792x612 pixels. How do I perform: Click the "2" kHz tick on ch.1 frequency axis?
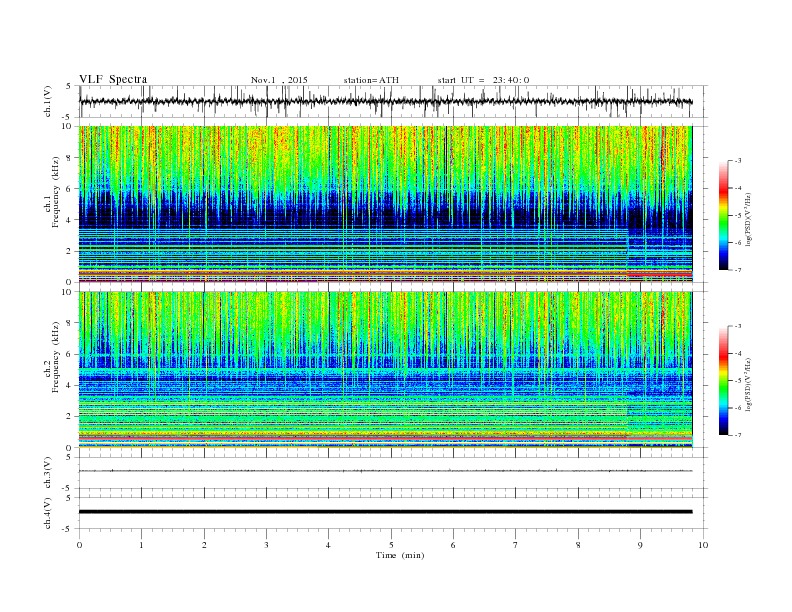point(70,251)
